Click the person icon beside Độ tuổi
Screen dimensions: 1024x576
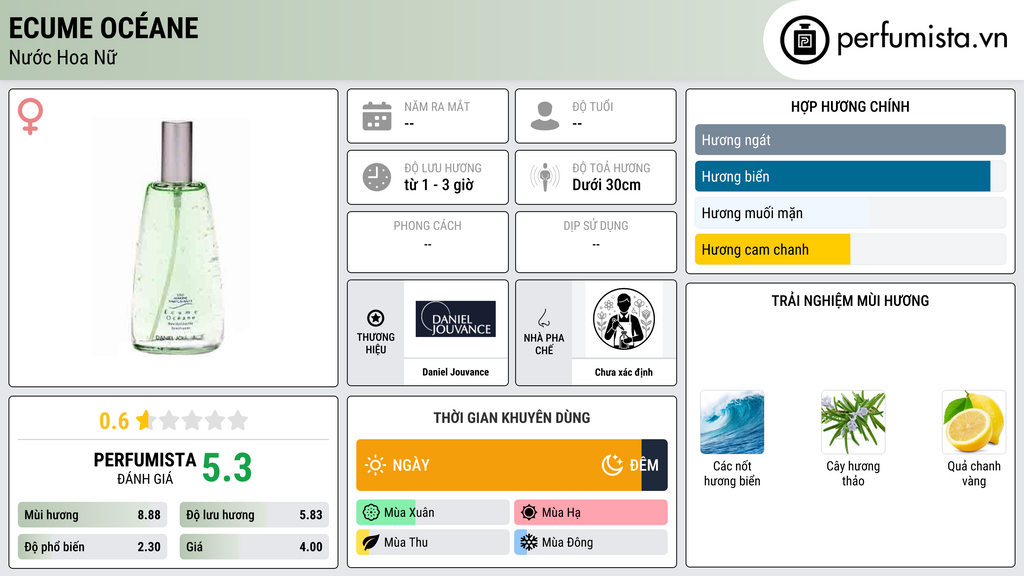(x=545, y=116)
